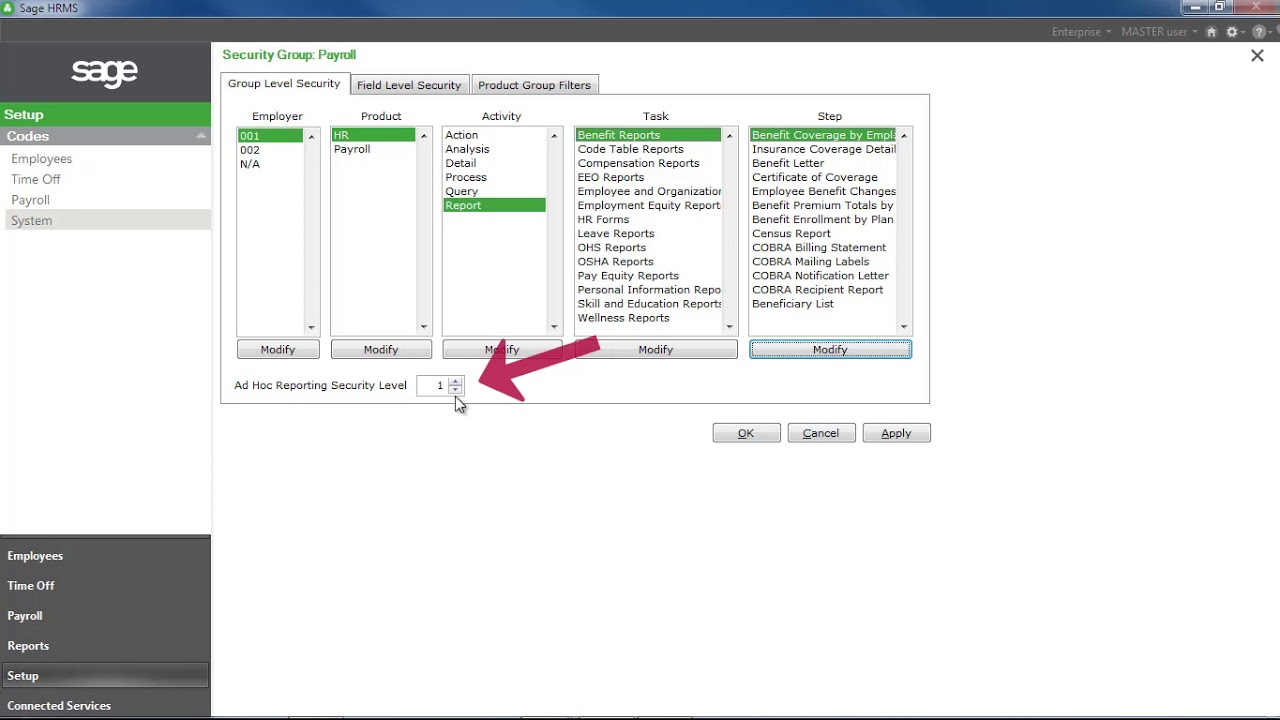
Task: Switch to the Field Level Security tab
Action: tap(409, 84)
